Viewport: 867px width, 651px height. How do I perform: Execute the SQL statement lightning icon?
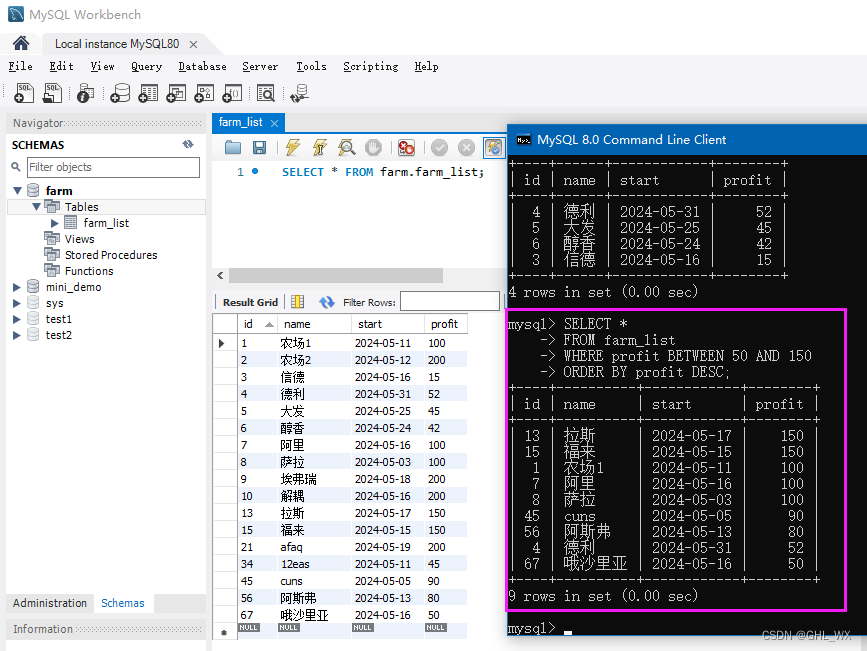click(293, 147)
